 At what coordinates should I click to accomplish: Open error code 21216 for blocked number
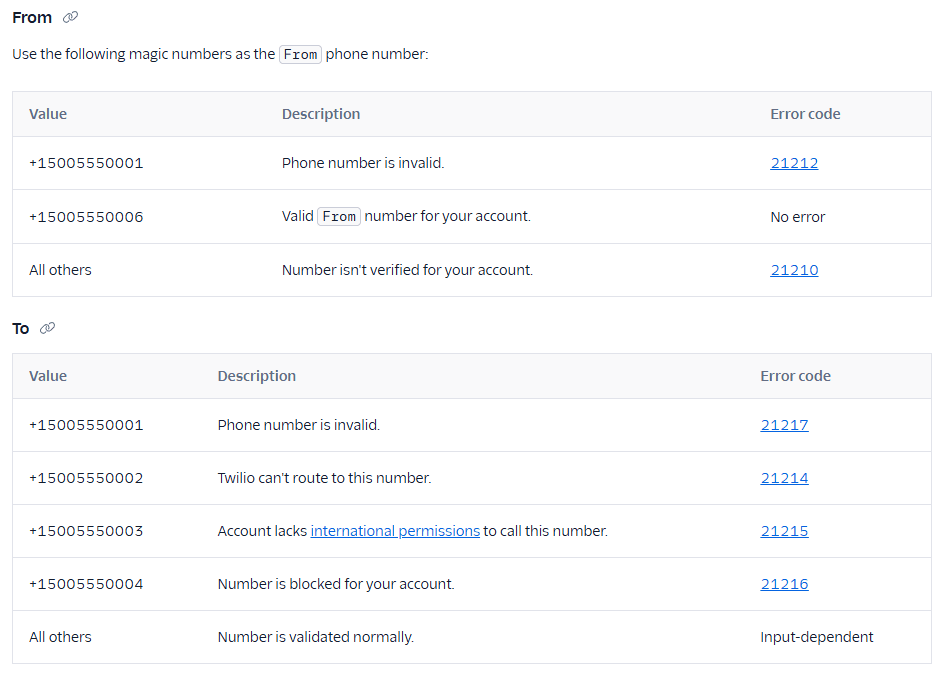pos(784,584)
